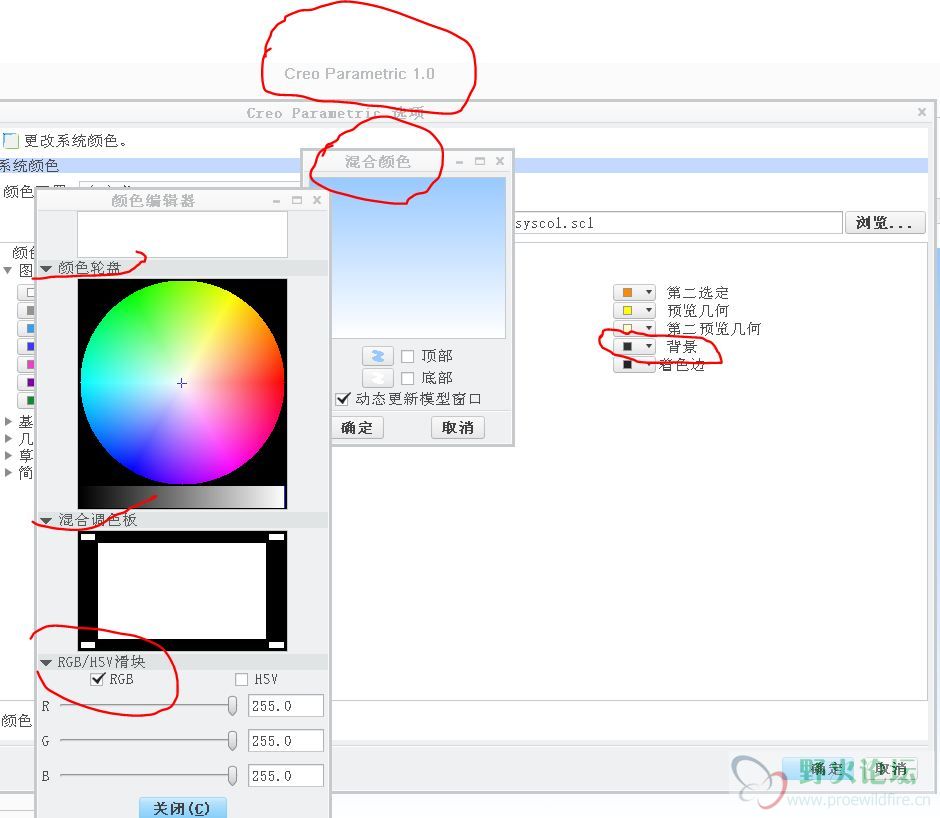The image size is (940, 818).
Task: Minimize the 颜色编辑器 window
Action: [x=276, y=200]
